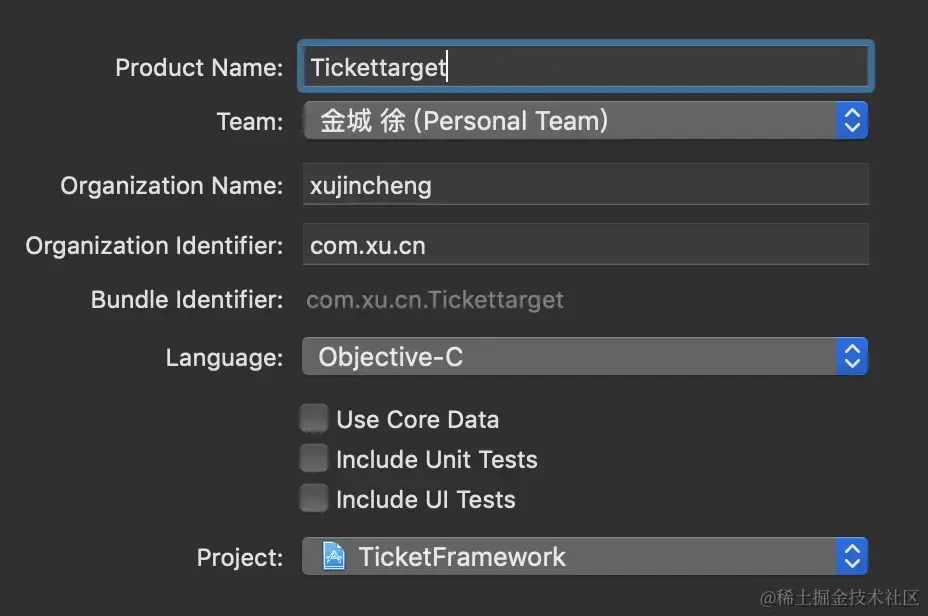This screenshot has height=616, width=928.
Task: Click the Organization Name field
Action: click(x=585, y=185)
